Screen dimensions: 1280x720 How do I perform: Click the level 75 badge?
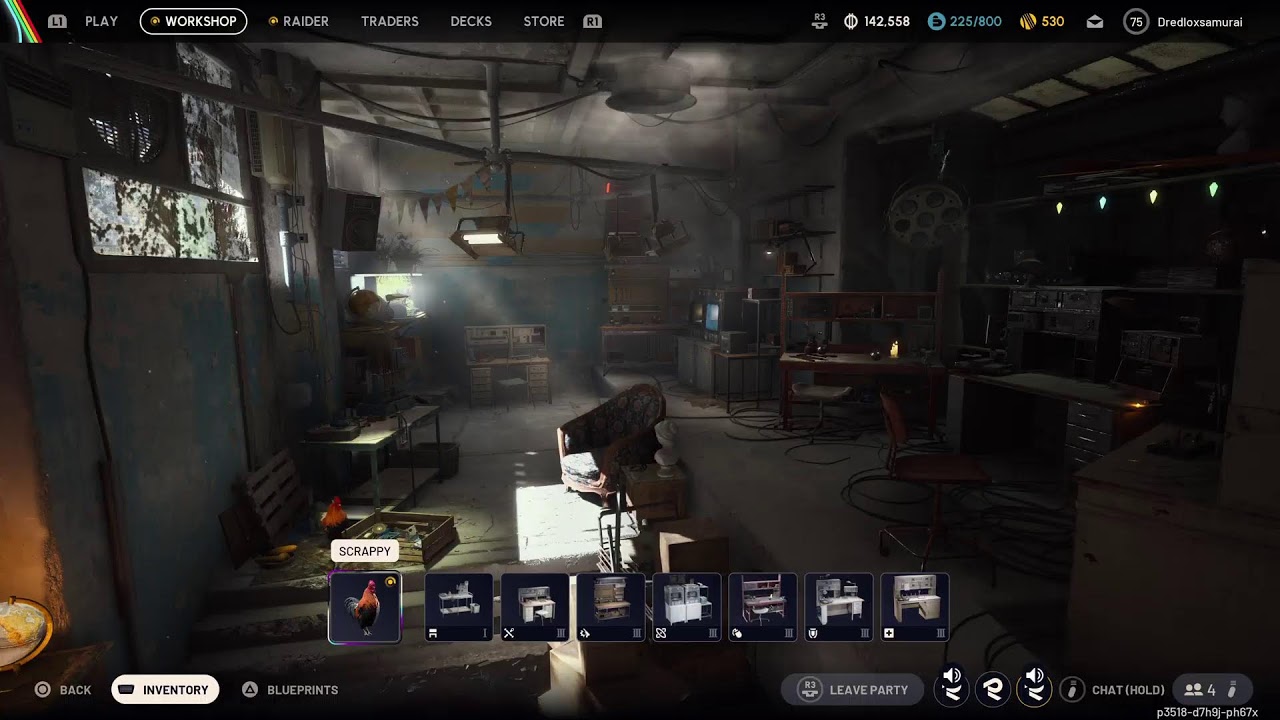(x=1136, y=21)
